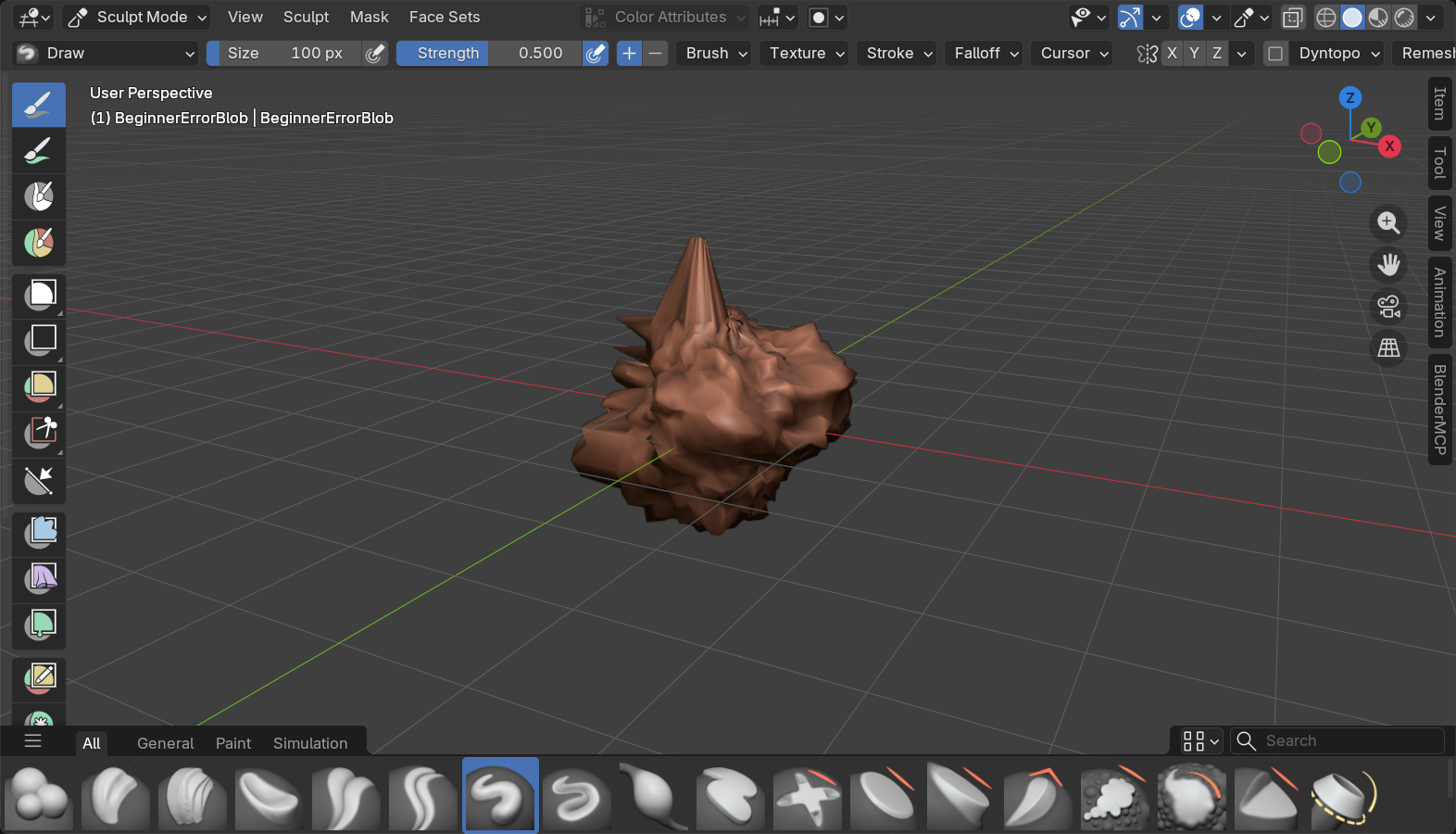Image resolution: width=1456 pixels, height=834 pixels.
Task: Toggle size pressure sensitivity icon
Action: (374, 54)
